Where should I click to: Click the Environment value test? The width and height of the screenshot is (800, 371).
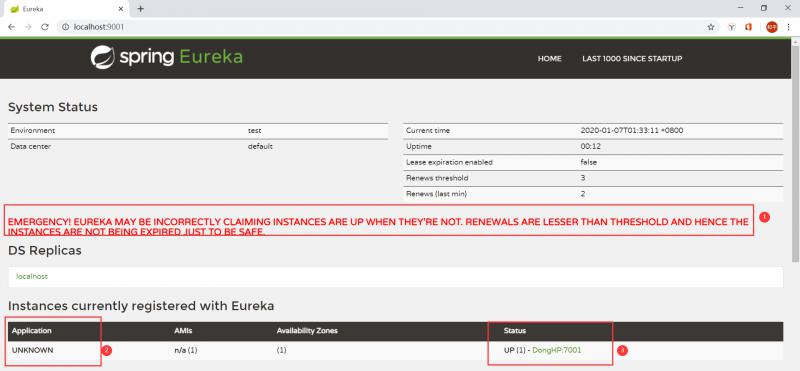tap(255, 130)
